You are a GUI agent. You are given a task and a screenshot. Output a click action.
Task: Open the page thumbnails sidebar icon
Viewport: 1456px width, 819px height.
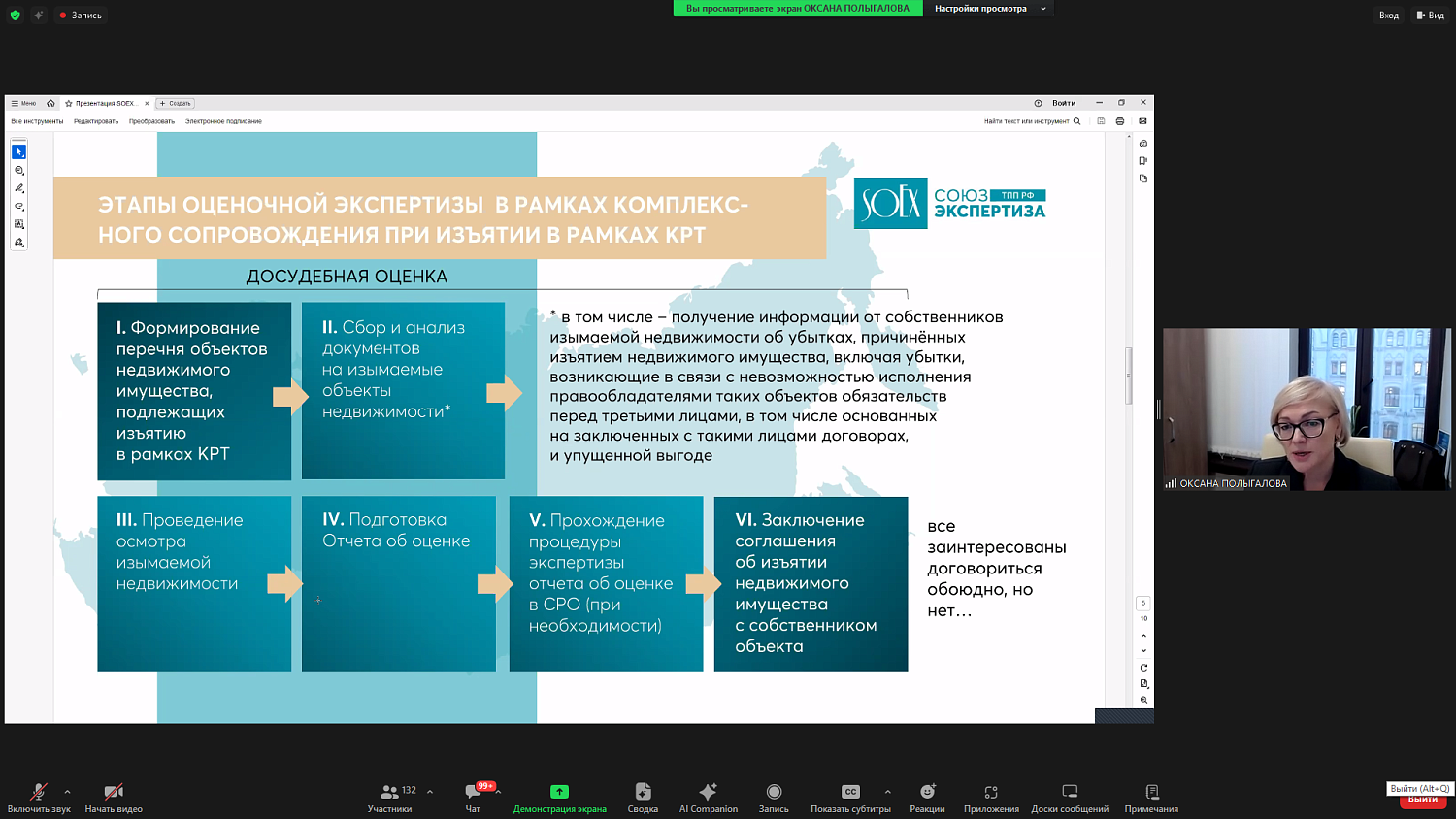click(1143, 178)
